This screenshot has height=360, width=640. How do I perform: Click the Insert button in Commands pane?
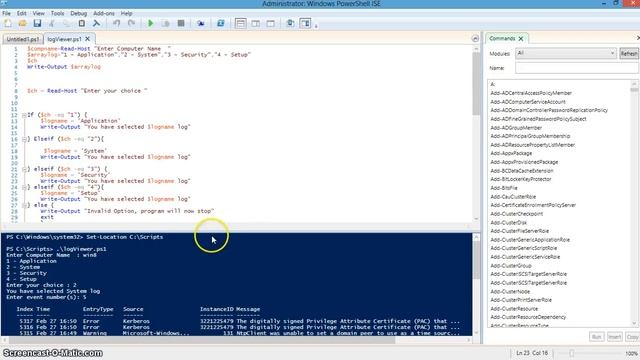[x=614, y=337]
